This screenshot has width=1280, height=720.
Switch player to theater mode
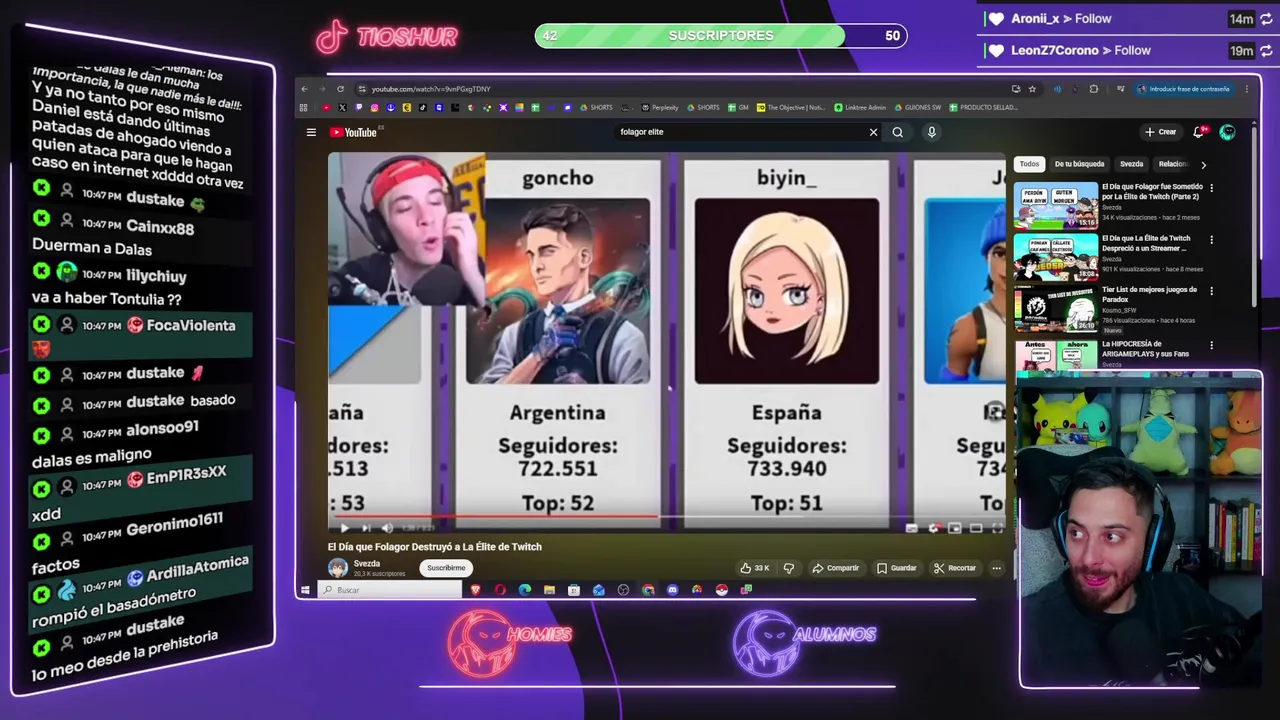click(x=976, y=527)
